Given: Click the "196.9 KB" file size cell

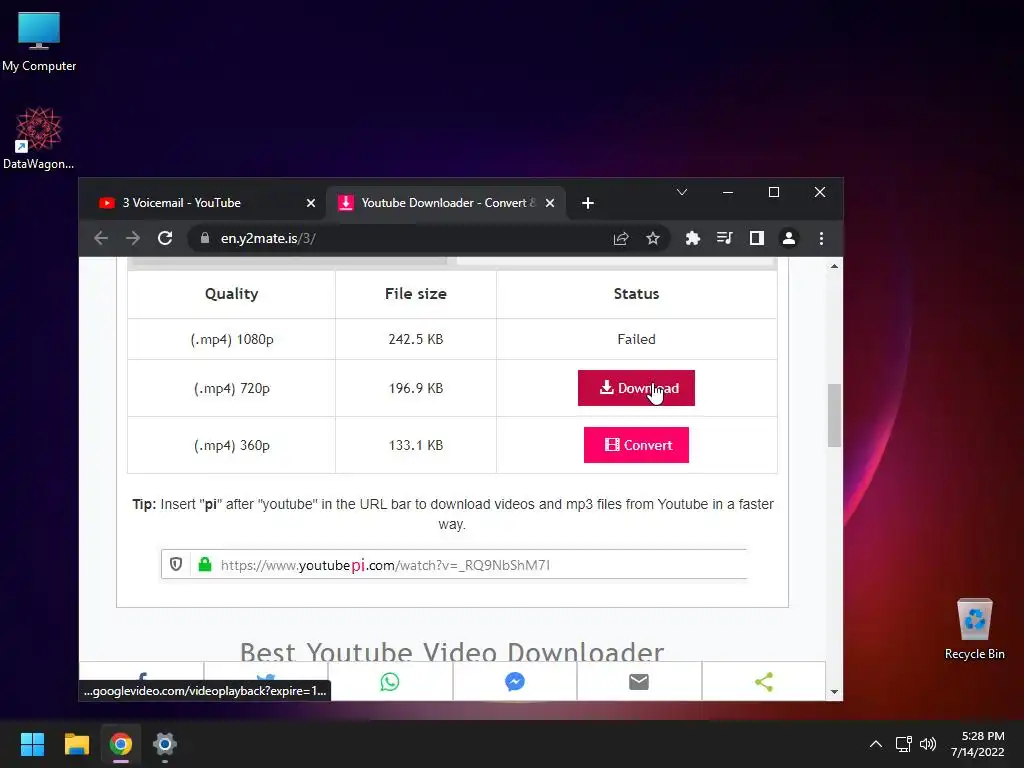Looking at the screenshot, I should point(416,388).
